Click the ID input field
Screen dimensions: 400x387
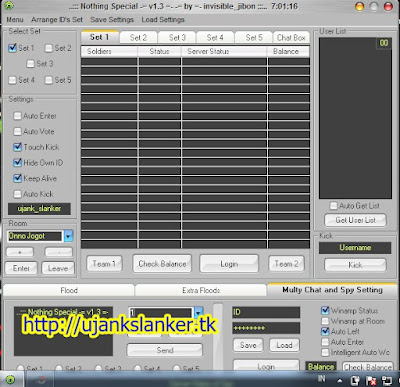(x=266, y=312)
